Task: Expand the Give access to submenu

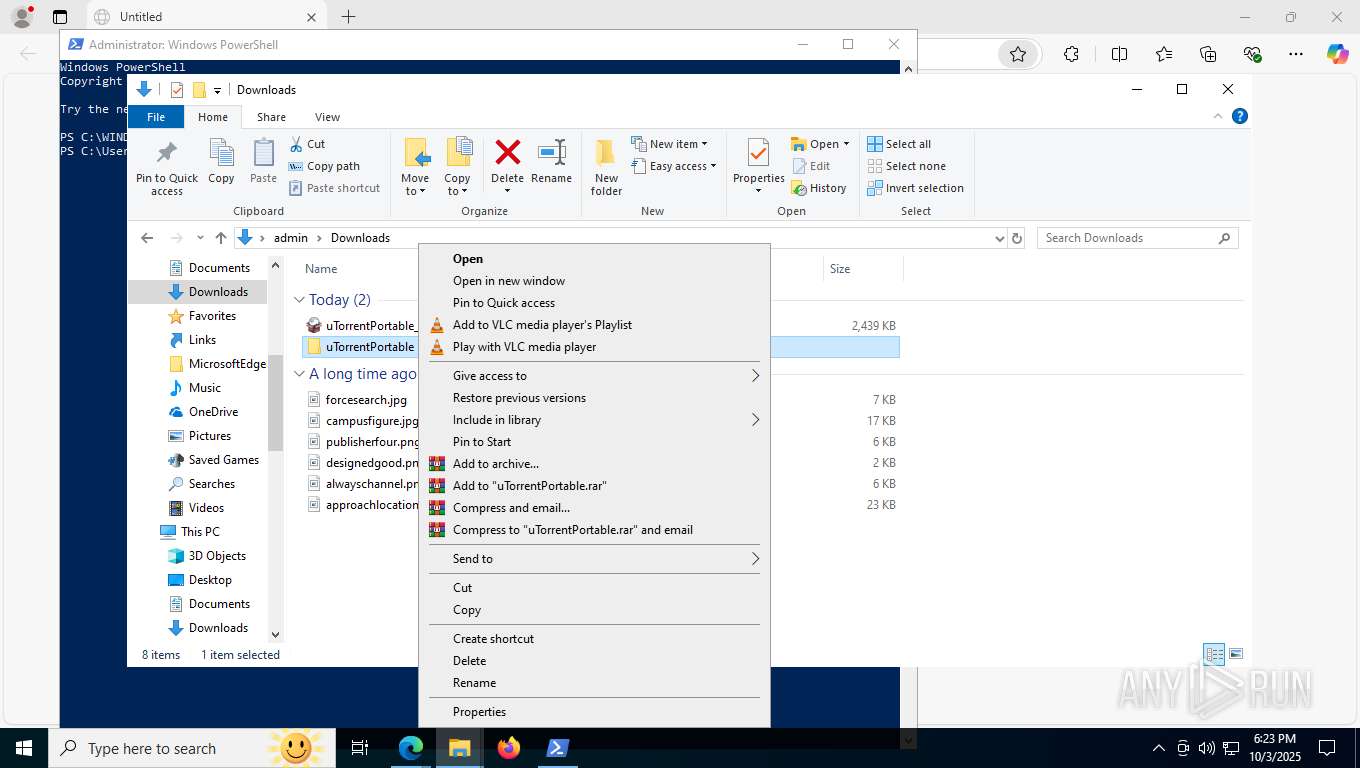Action: pos(594,376)
